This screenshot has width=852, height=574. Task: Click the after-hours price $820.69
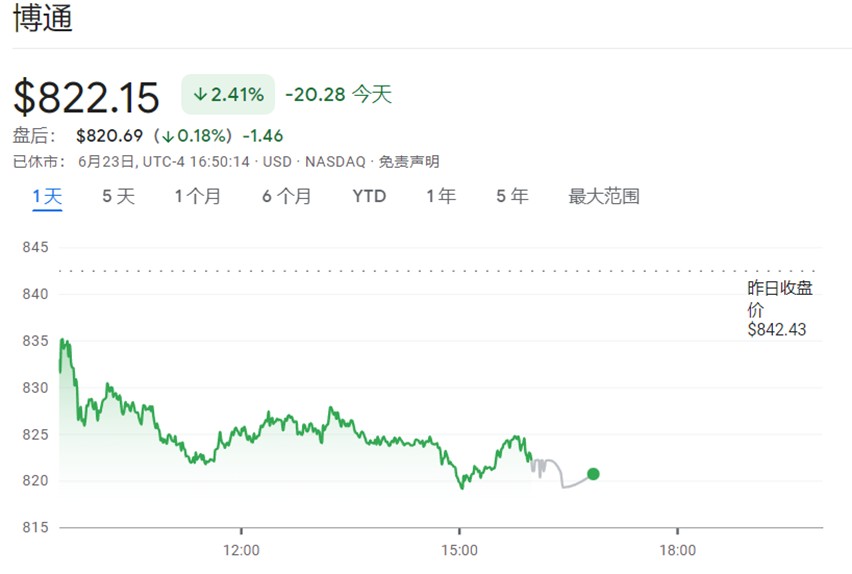pyautogui.click(x=110, y=135)
